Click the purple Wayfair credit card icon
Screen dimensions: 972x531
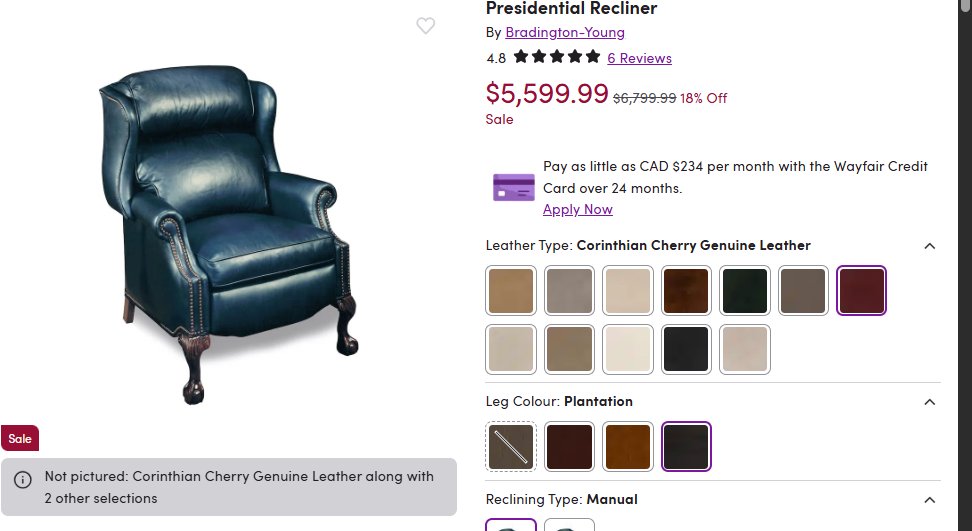tap(514, 187)
